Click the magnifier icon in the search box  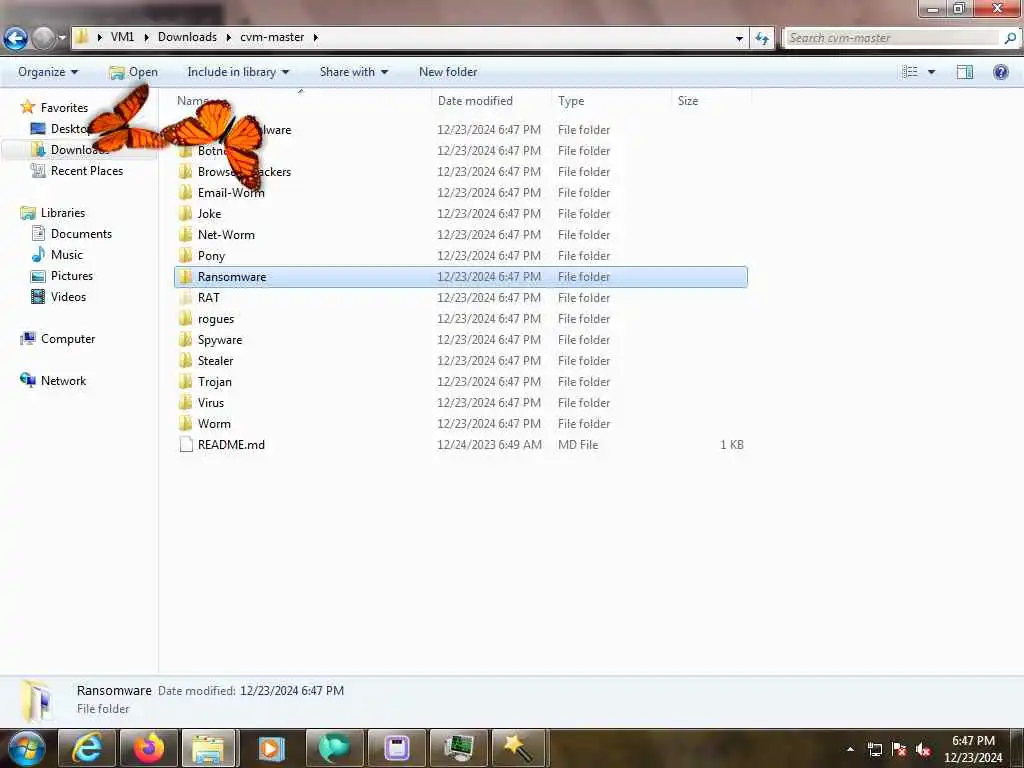(x=1010, y=38)
